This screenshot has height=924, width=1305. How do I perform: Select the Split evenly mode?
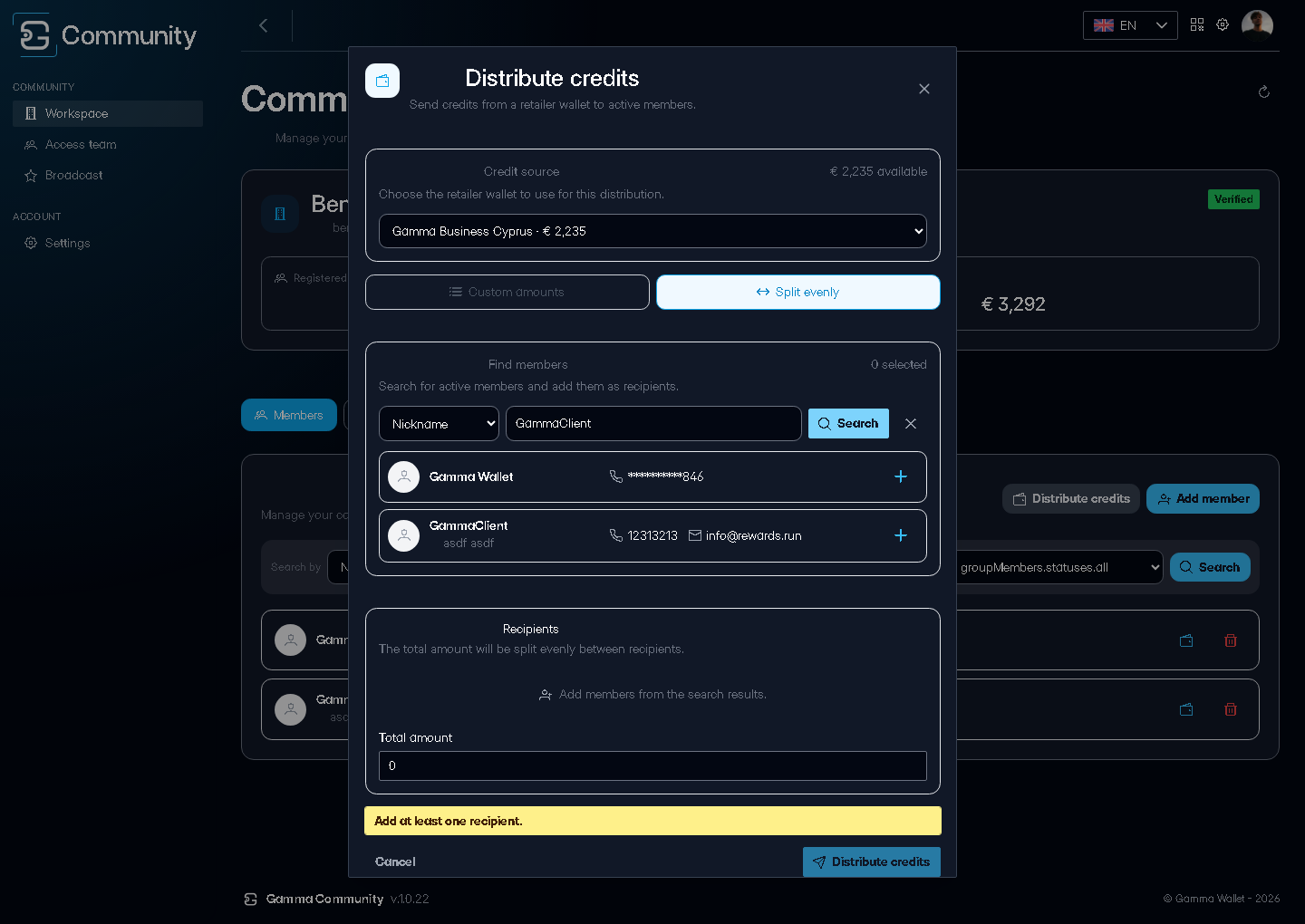798,292
